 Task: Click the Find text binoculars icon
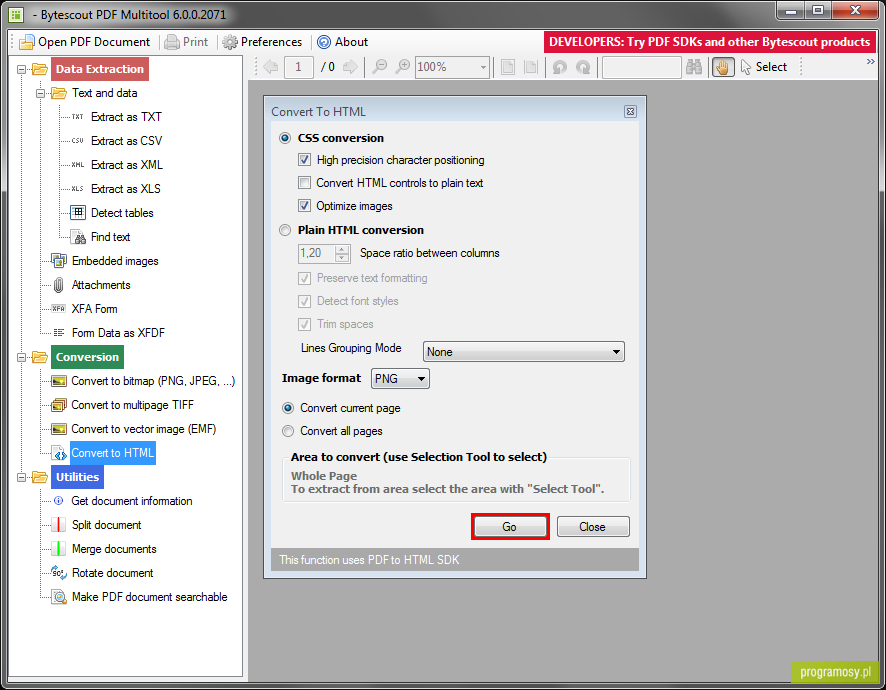coord(78,237)
